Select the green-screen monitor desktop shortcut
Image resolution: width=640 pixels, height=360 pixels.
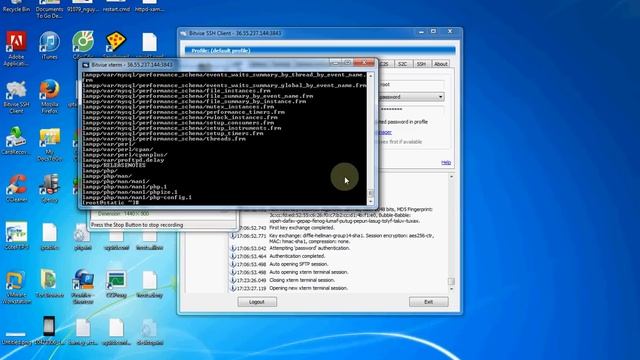click(116, 283)
